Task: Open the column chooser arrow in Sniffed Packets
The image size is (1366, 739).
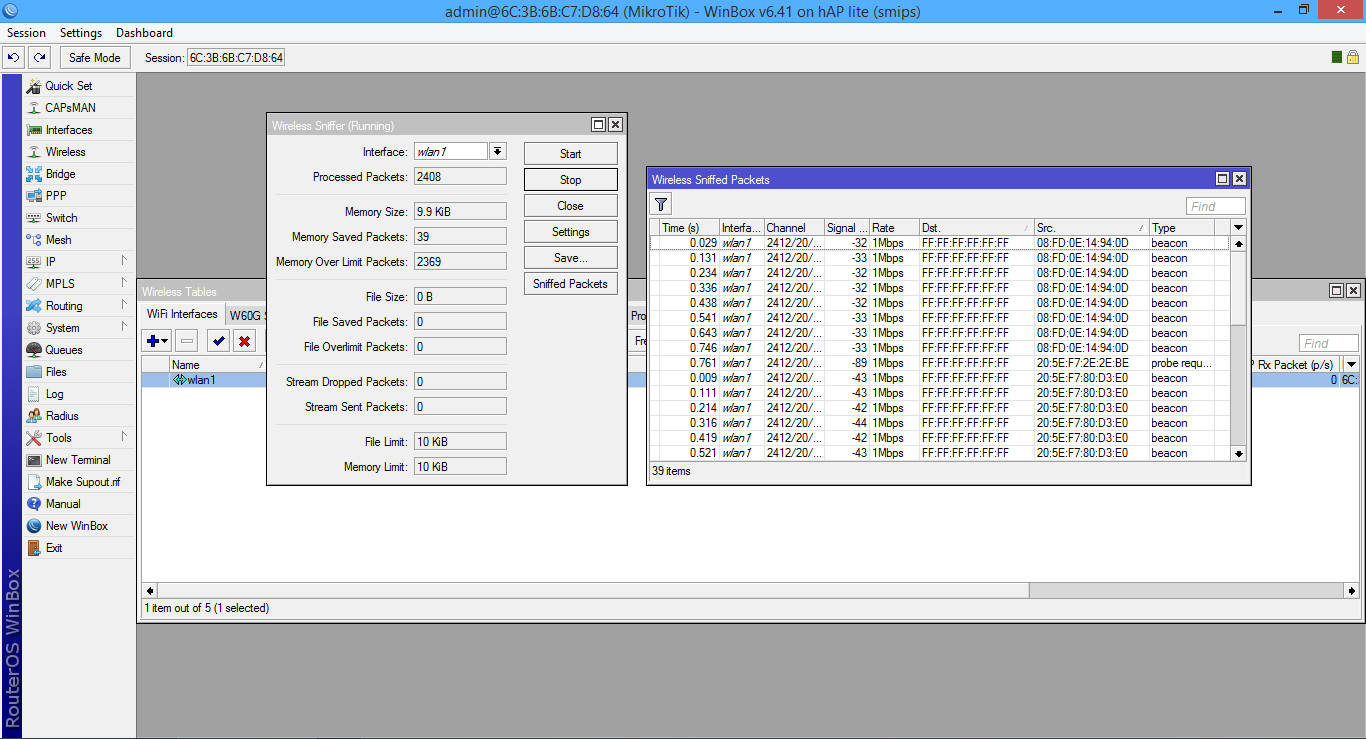Action: click(1238, 227)
